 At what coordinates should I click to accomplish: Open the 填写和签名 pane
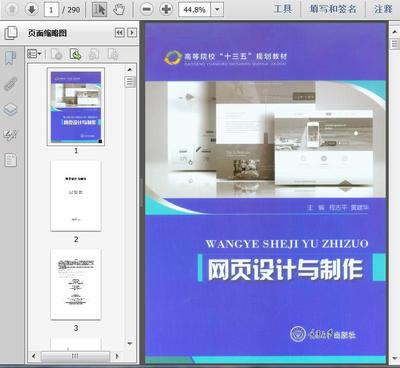333,9
